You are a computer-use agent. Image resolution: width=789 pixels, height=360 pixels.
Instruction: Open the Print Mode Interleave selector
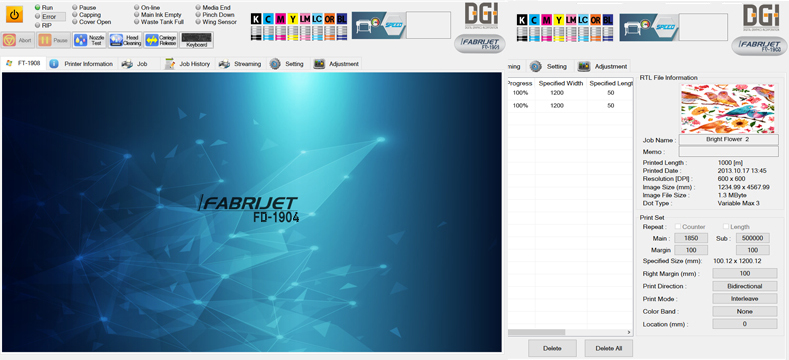click(x=745, y=299)
